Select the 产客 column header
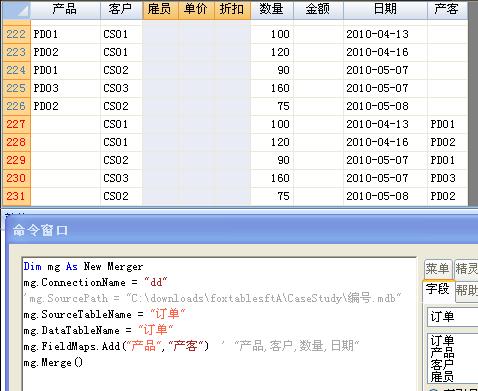The height and width of the screenshot is (391, 478). coord(447,9)
